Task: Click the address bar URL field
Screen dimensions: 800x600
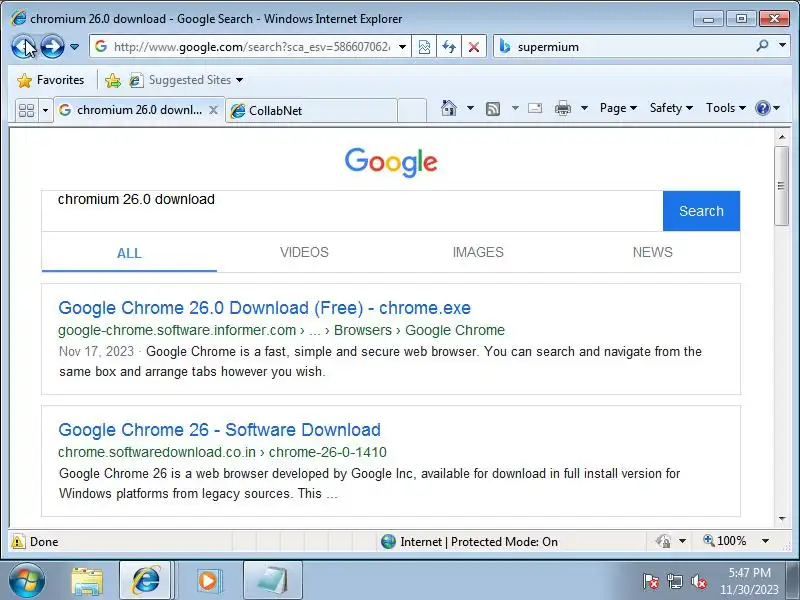Action: click(x=250, y=47)
